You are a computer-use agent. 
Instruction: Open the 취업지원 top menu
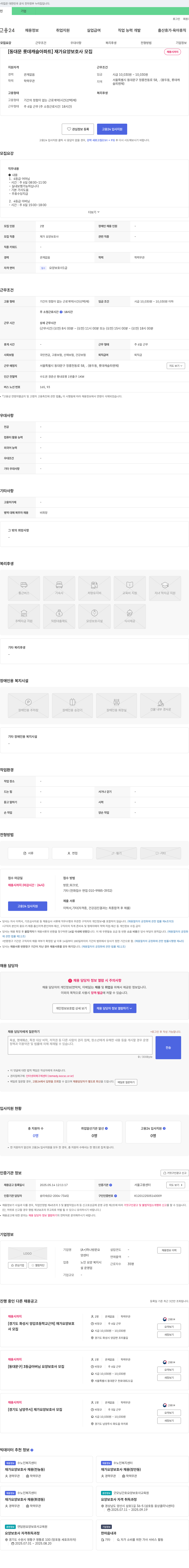pos(63,30)
